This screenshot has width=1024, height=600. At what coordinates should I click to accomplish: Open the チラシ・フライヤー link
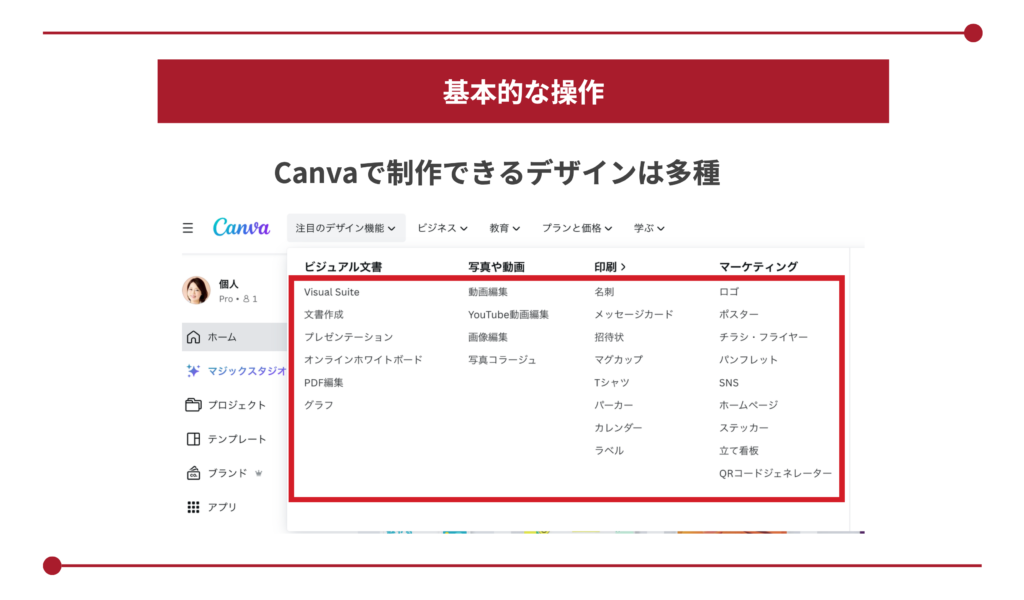(763, 337)
